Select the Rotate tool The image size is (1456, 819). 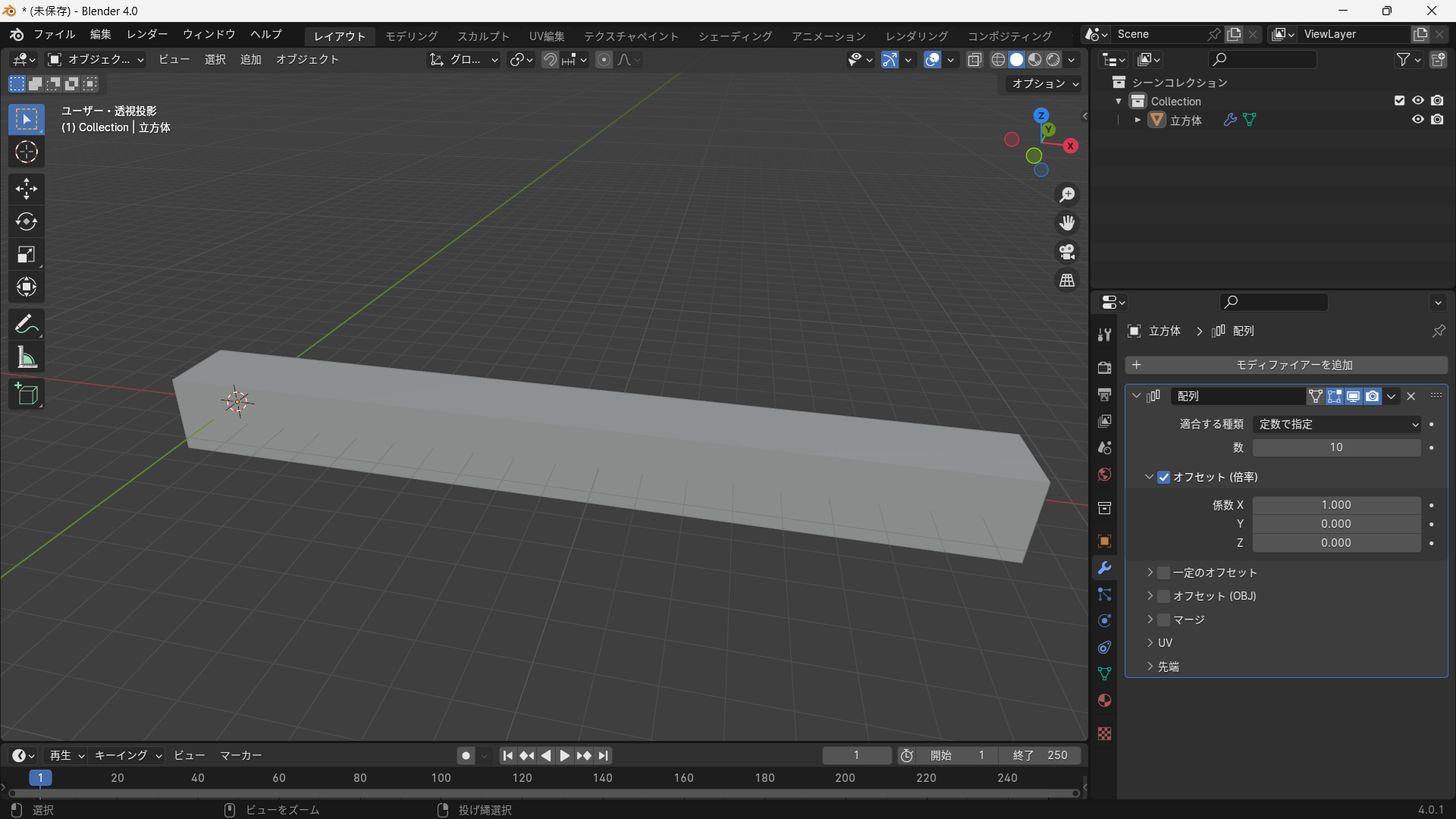[x=27, y=221]
